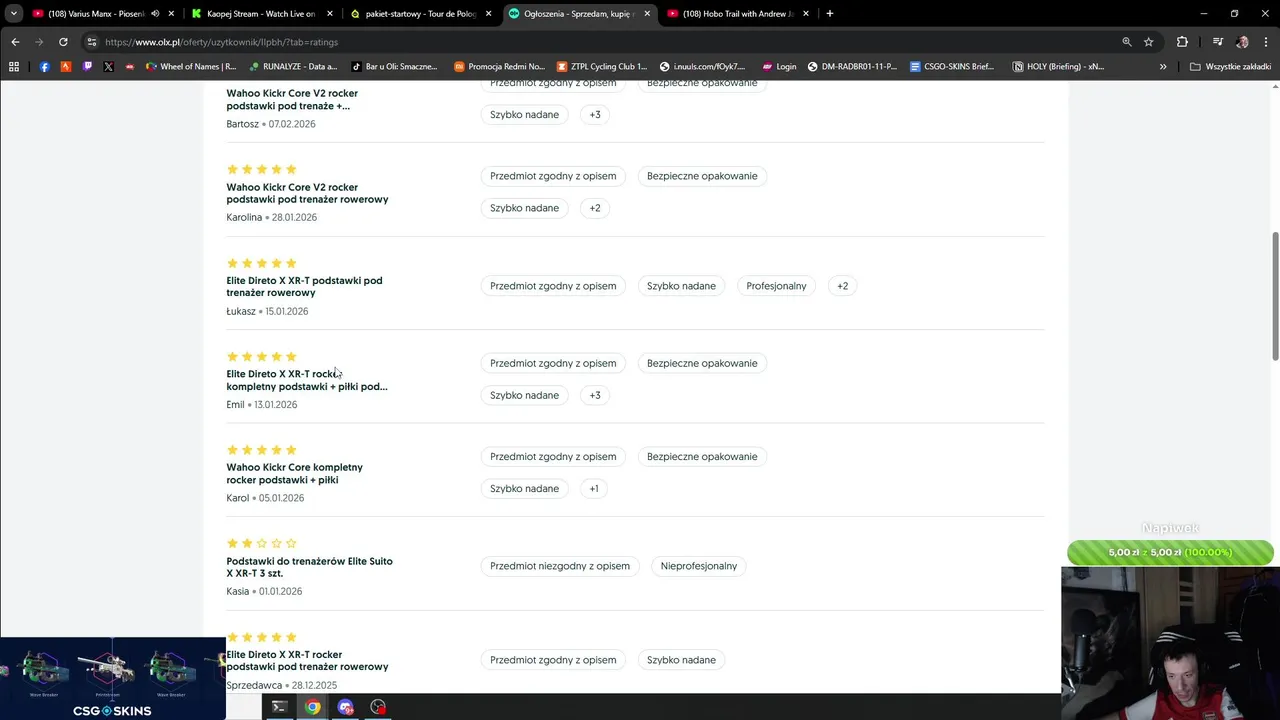
Task: Click the address bar URL field
Action: pos(600,42)
